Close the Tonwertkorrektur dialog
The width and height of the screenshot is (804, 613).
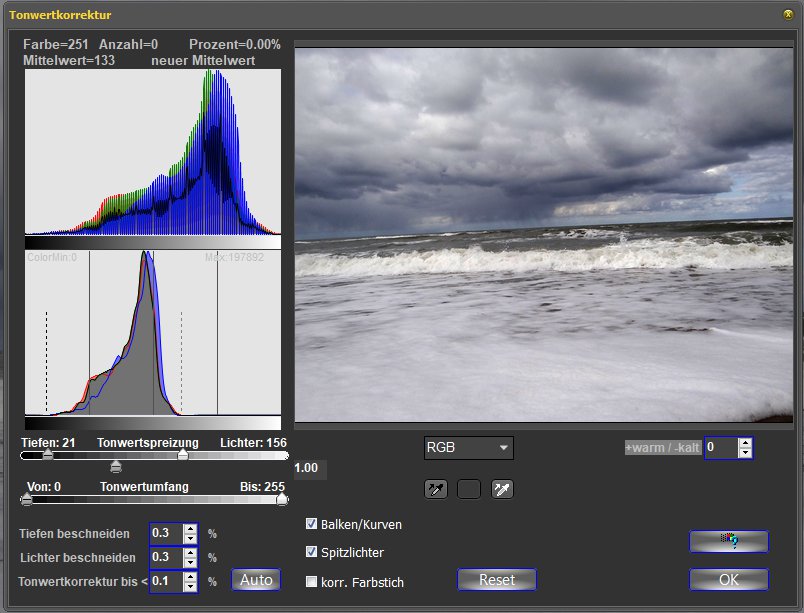coord(789,16)
